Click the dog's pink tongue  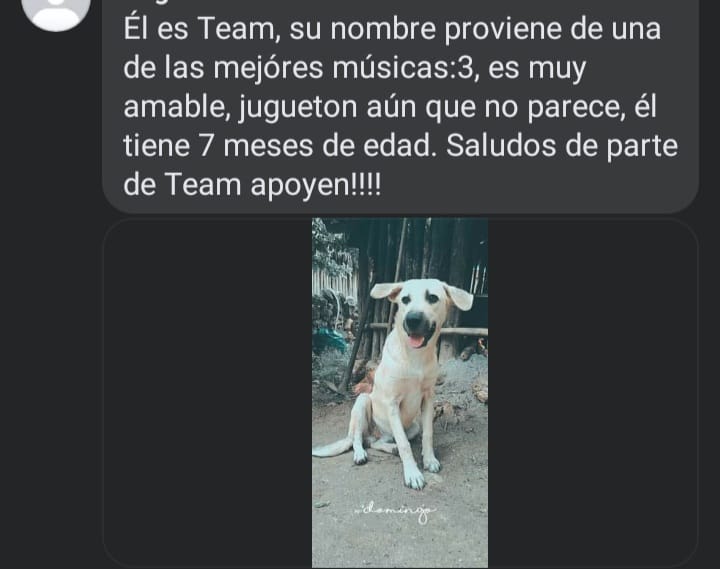[416, 341]
